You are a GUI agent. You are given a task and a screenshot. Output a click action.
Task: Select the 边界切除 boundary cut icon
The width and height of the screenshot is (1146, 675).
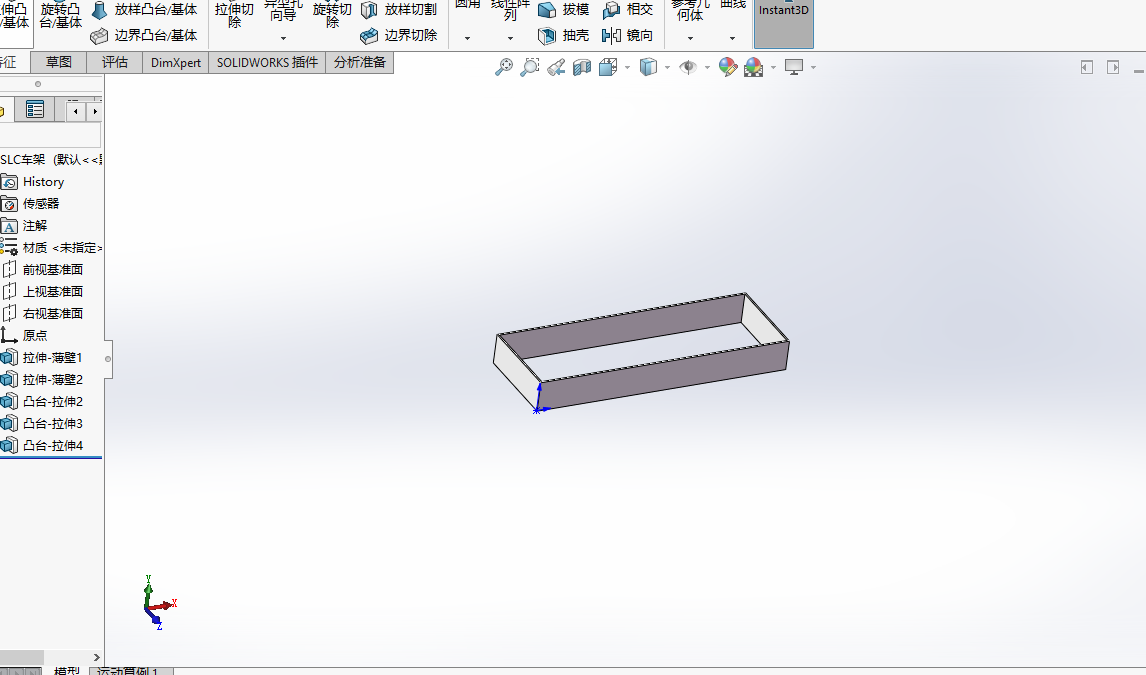[x=369, y=36]
